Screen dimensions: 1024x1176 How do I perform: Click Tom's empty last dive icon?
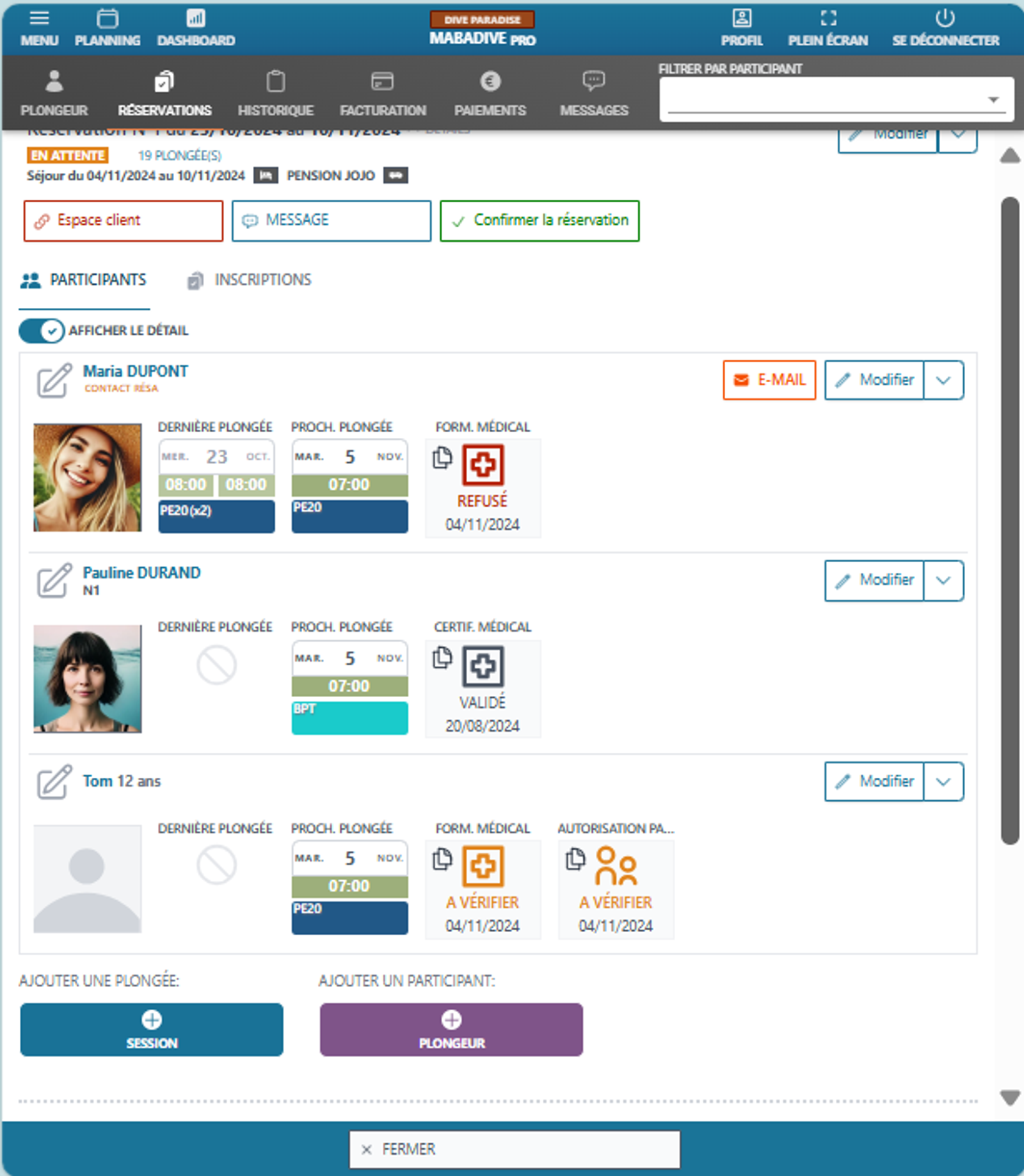(x=216, y=865)
